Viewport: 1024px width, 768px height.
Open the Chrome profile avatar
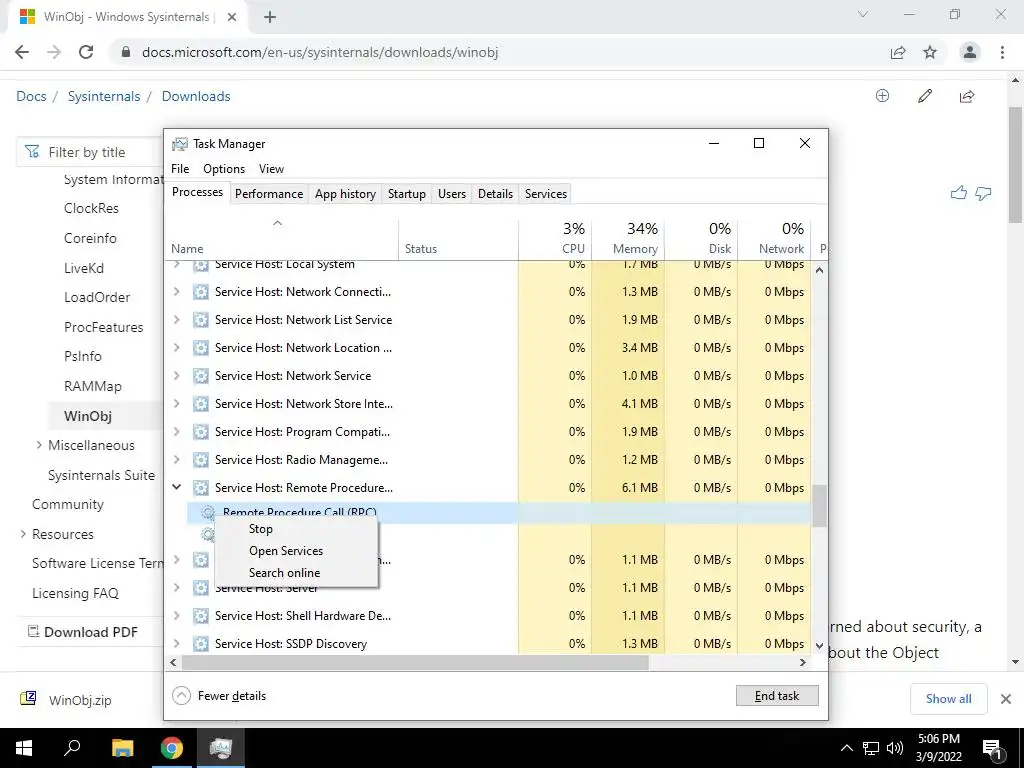tap(970, 52)
